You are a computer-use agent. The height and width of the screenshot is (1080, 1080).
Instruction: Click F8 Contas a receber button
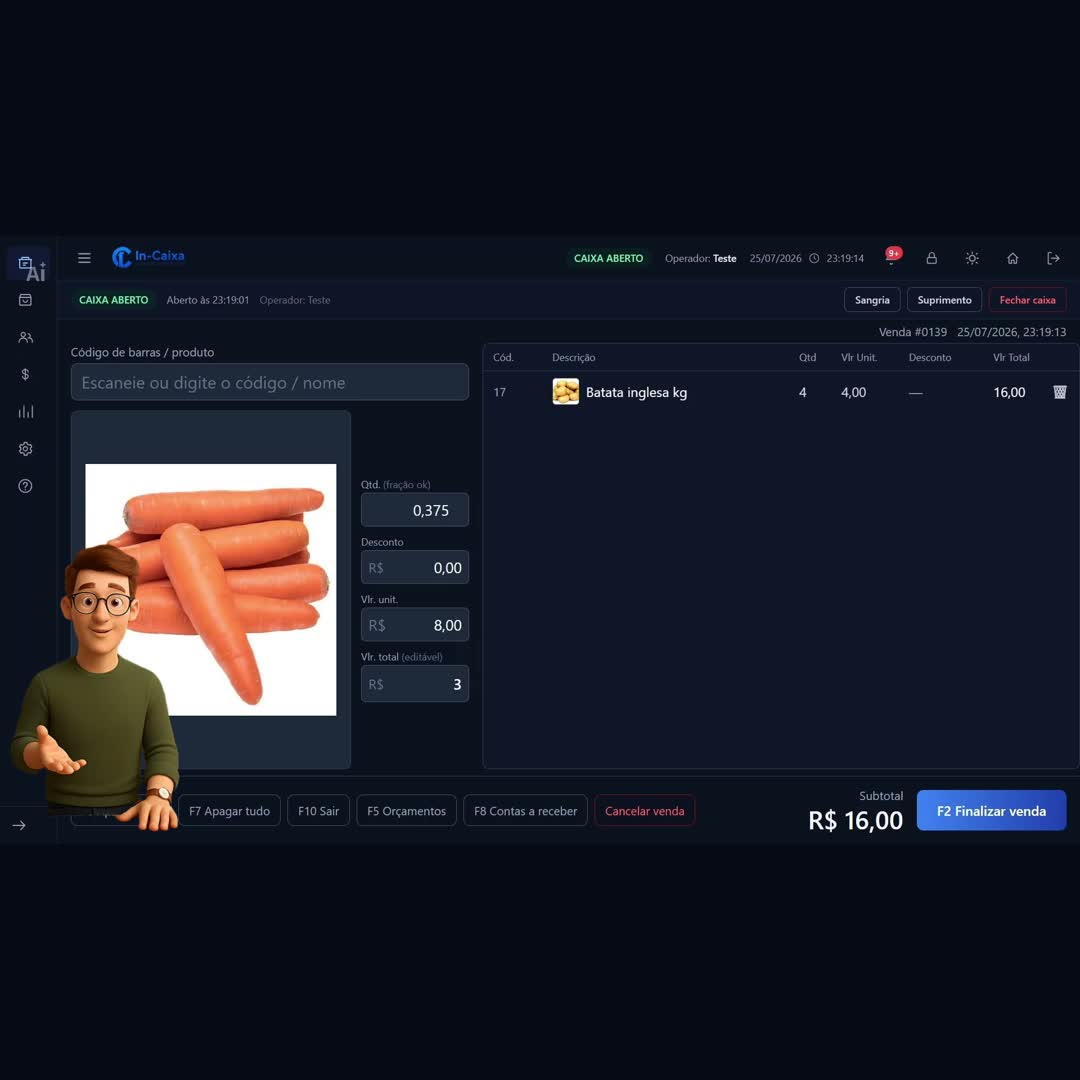coord(526,811)
